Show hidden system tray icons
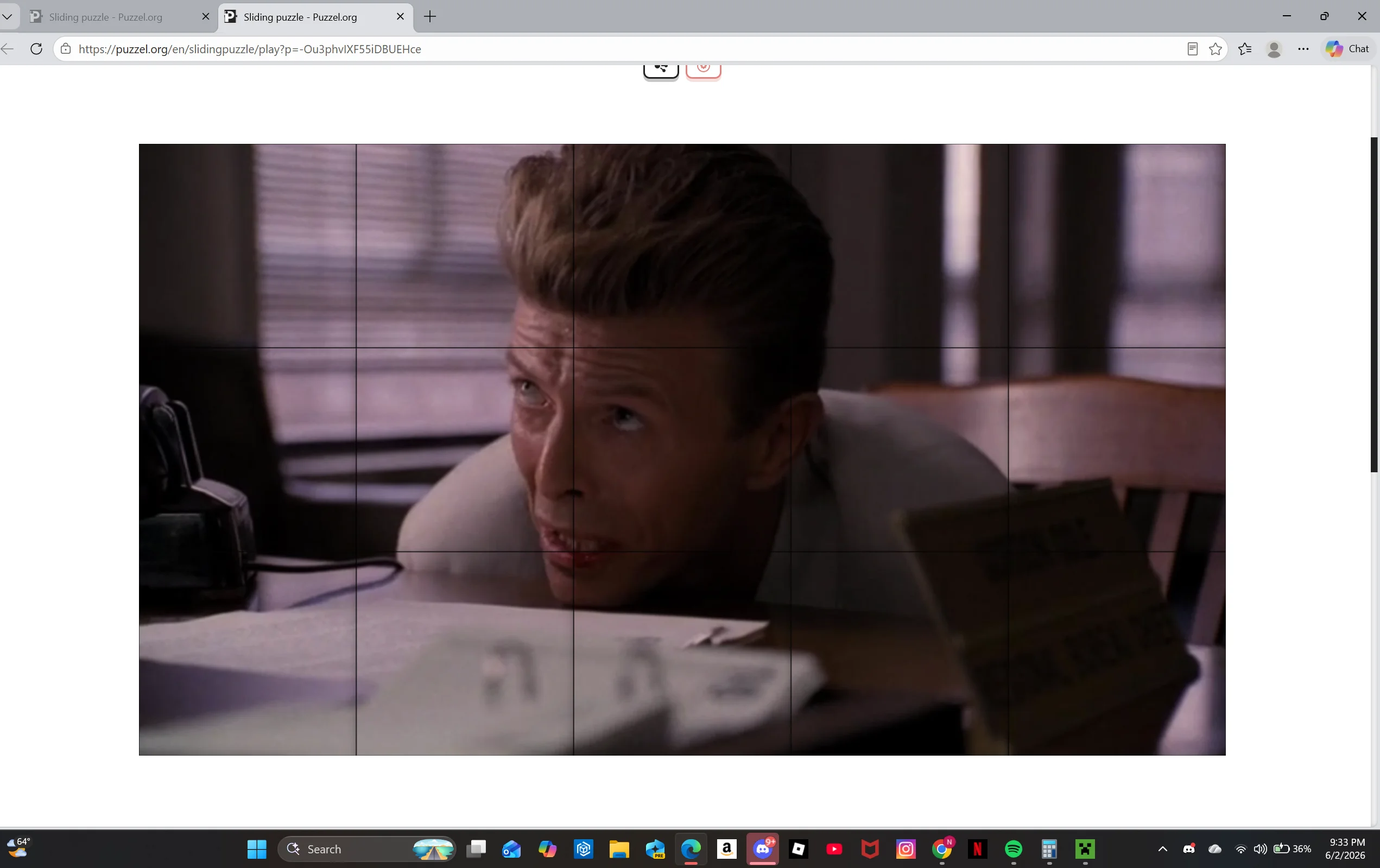 tap(1163, 849)
